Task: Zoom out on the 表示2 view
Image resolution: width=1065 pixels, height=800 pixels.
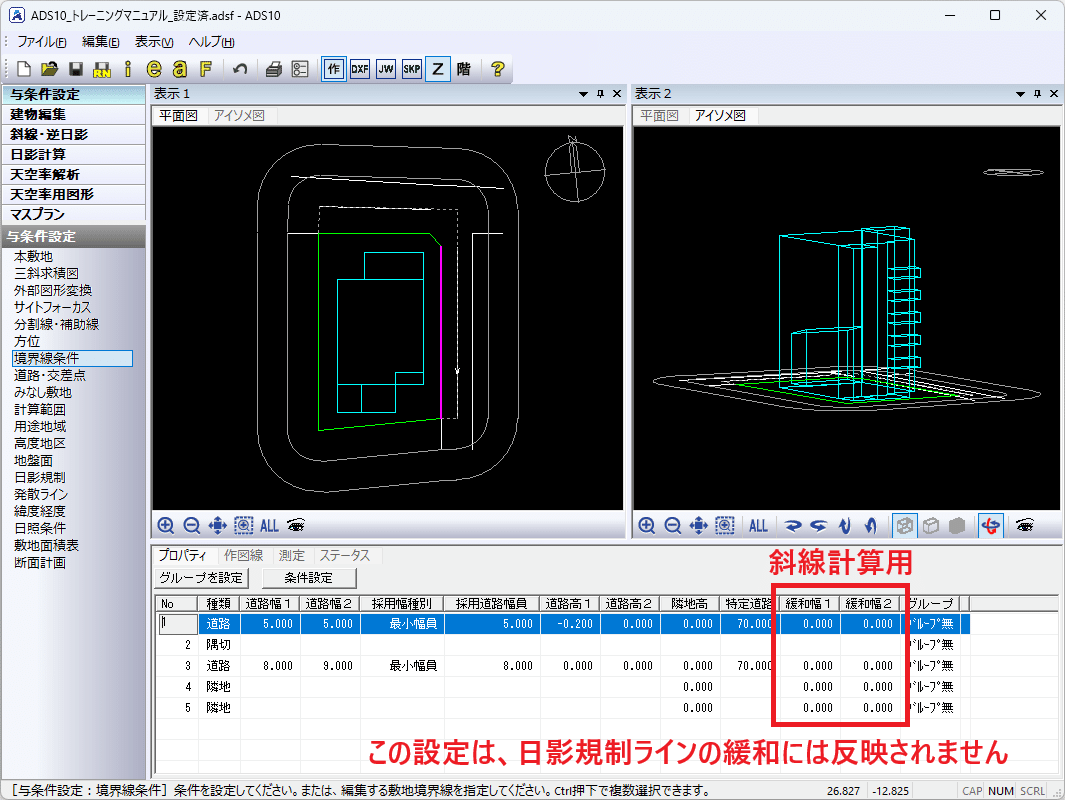Action: click(x=672, y=525)
